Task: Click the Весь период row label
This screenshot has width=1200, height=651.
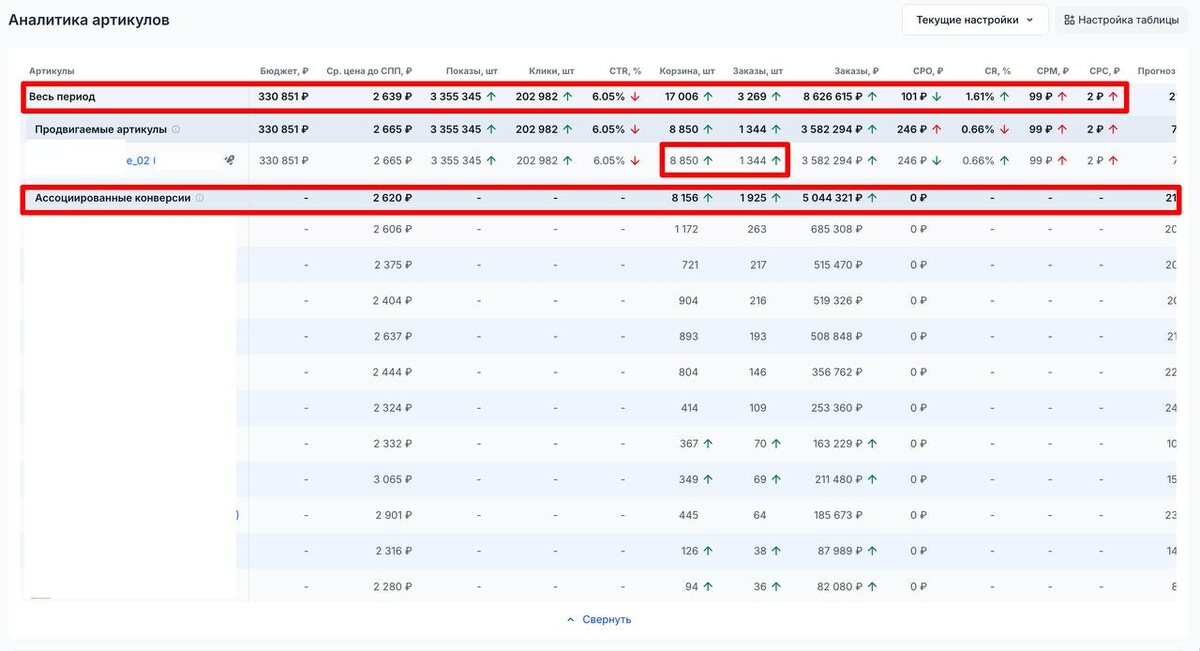Action: [62, 97]
